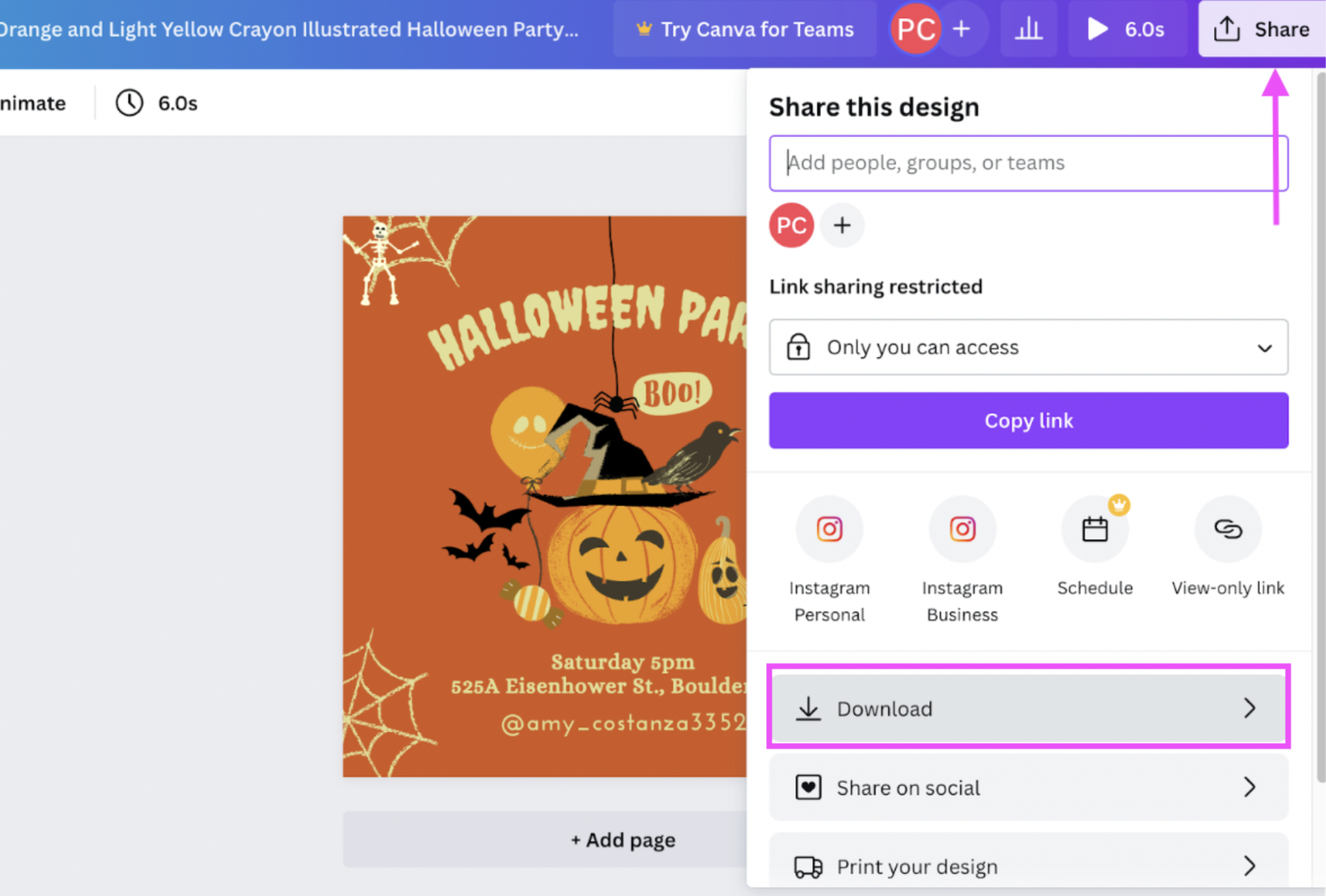Open the 6.0s timing clock control

click(157, 103)
